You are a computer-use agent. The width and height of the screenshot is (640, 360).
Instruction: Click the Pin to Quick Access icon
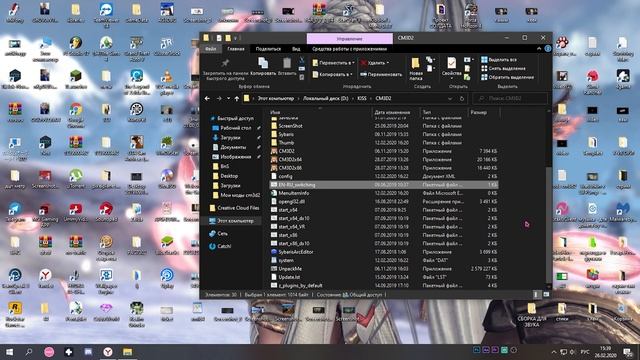[225, 63]
